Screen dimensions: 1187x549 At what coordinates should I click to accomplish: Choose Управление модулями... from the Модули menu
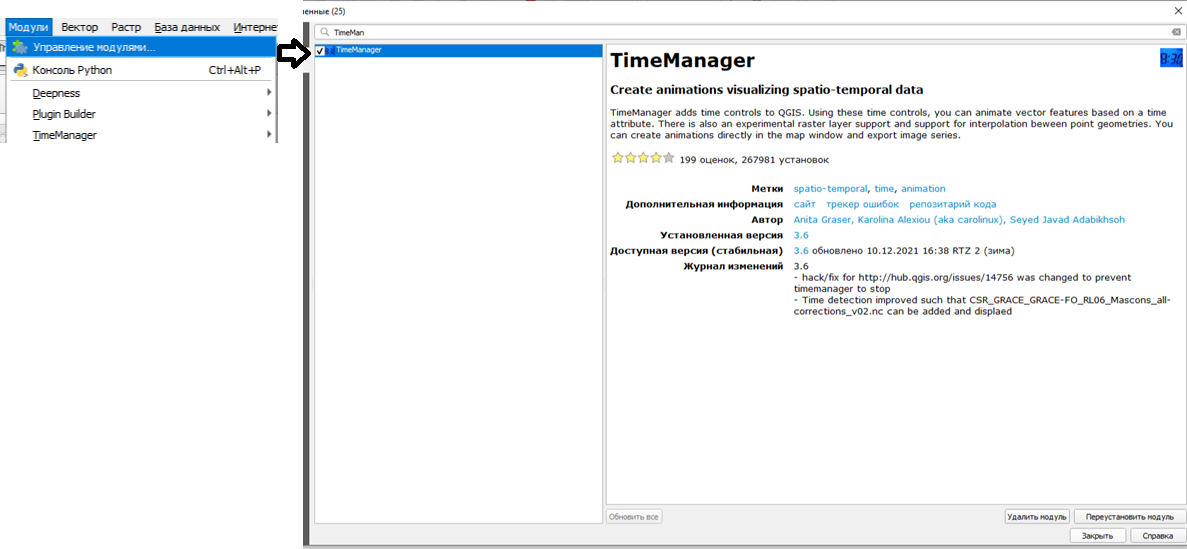[142, 47]
